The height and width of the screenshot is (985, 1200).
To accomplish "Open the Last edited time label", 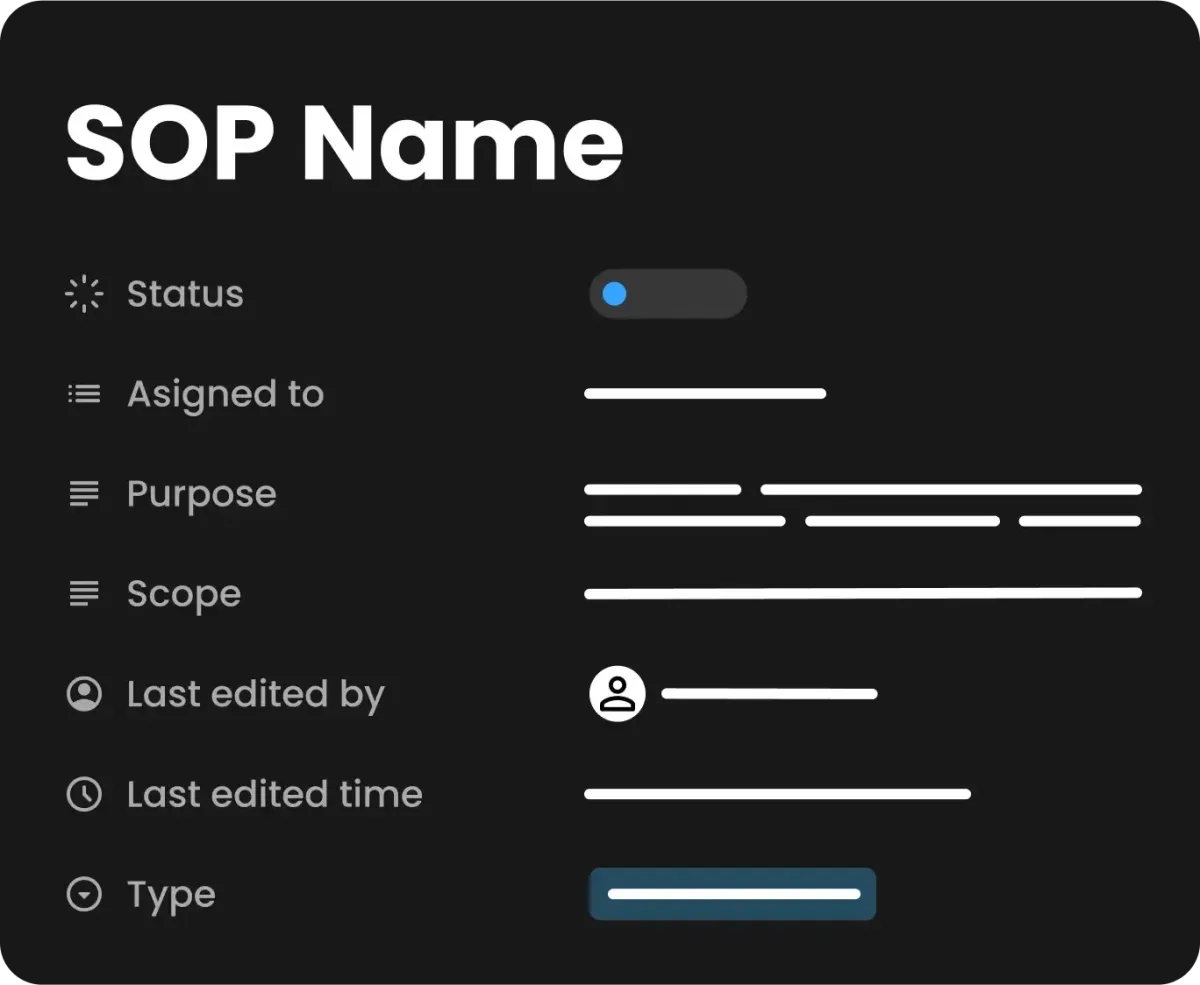I will [275, 794].
